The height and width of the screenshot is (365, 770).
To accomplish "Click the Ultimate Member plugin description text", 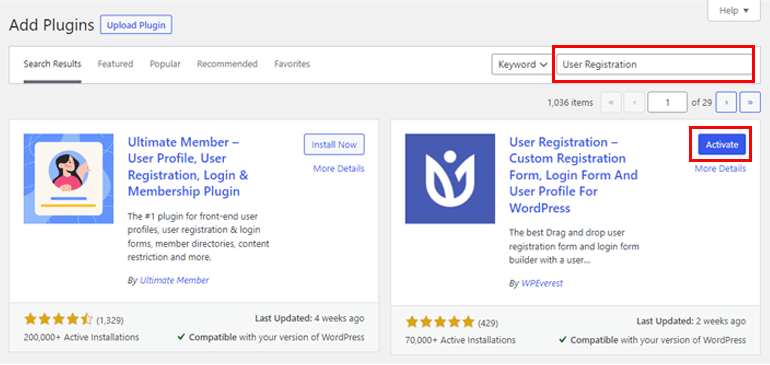I will click(198, 236).
